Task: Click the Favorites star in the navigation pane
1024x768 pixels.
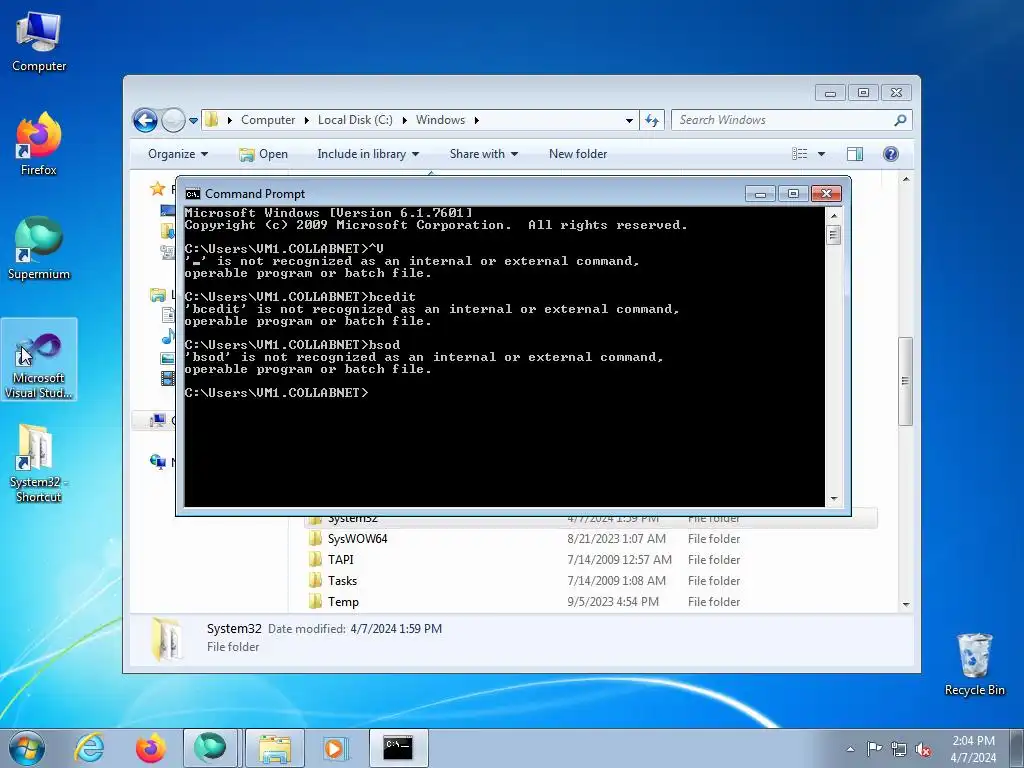Action: 157,189
